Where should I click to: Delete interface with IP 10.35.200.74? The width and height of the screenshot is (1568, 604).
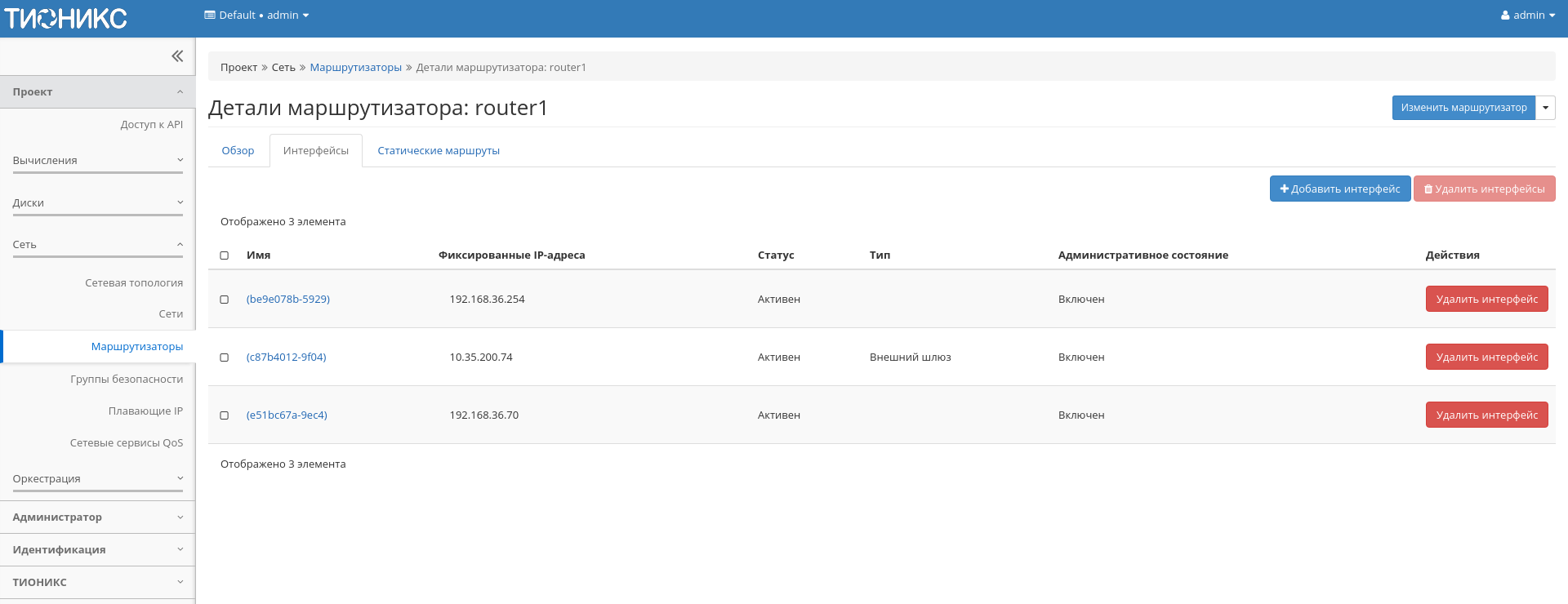(x=1486, y=358)
